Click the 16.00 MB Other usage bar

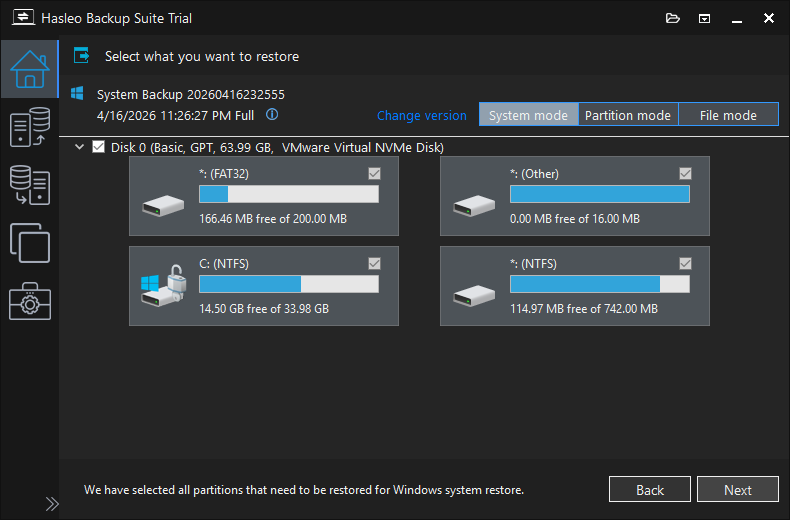point(600,194)
